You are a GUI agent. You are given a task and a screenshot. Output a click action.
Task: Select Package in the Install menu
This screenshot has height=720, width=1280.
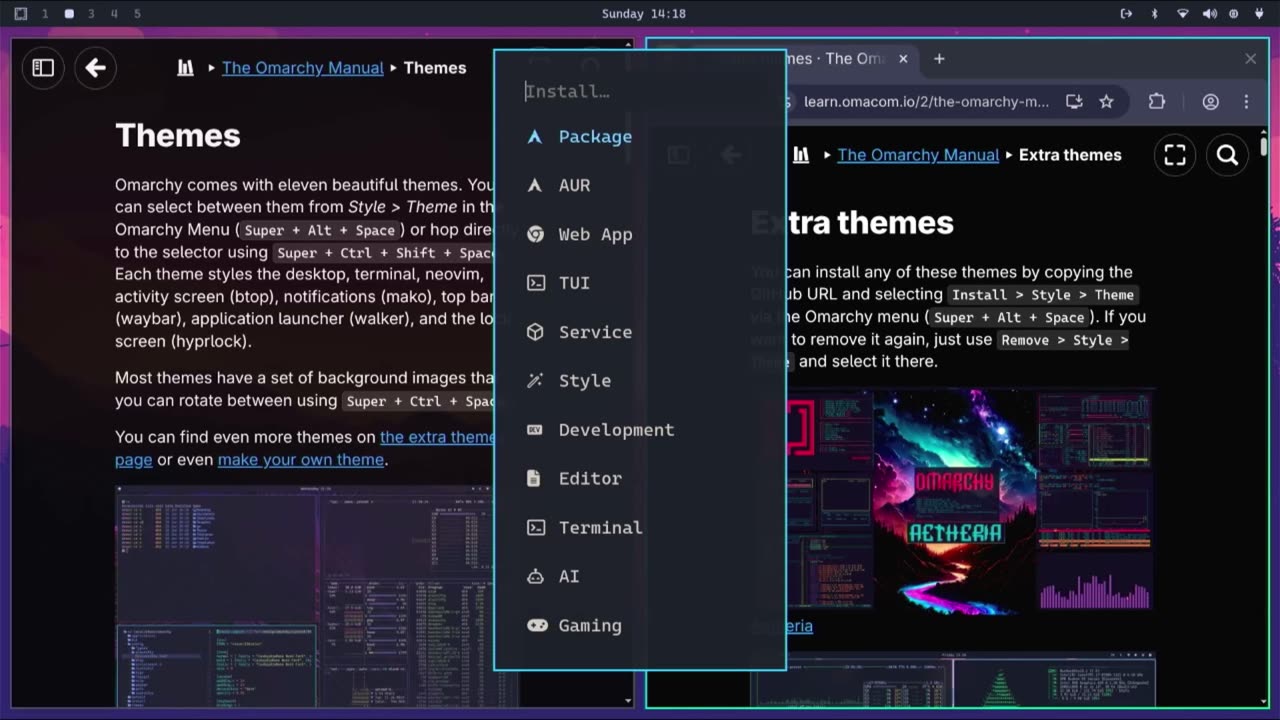tap(594, 137)
